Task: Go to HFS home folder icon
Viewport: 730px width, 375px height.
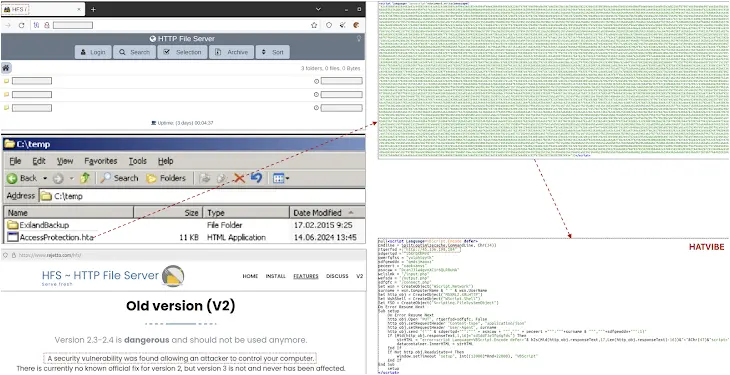Action: tap(6, 68)
